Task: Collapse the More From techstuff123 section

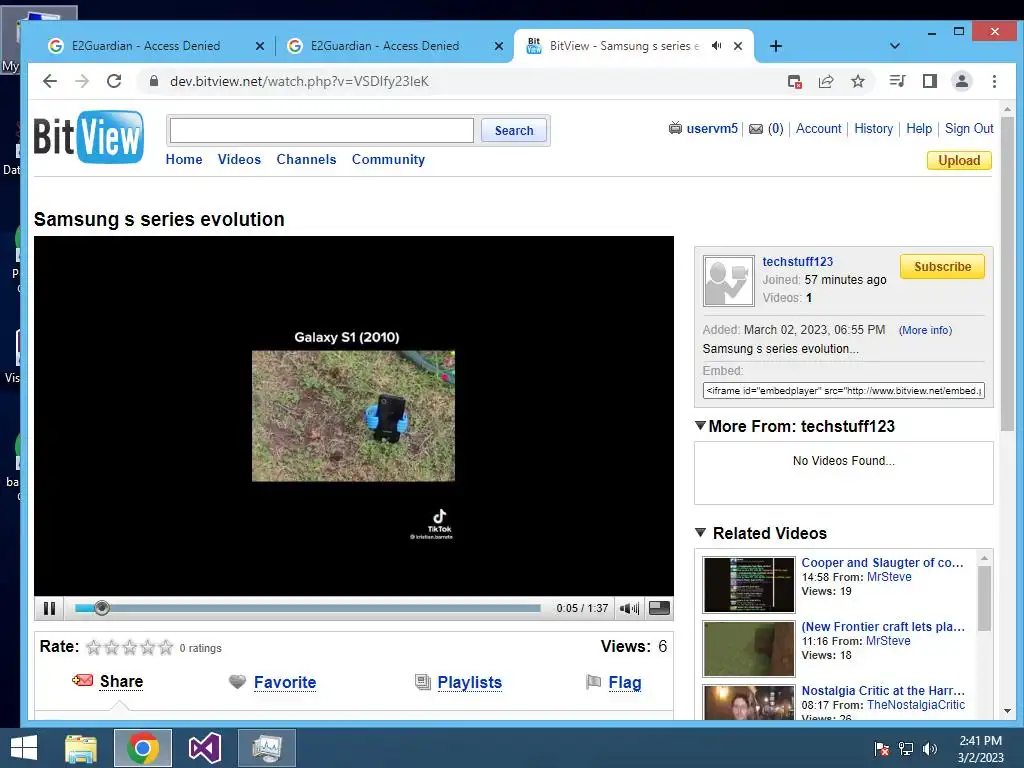Action: [x=700, y=426]
